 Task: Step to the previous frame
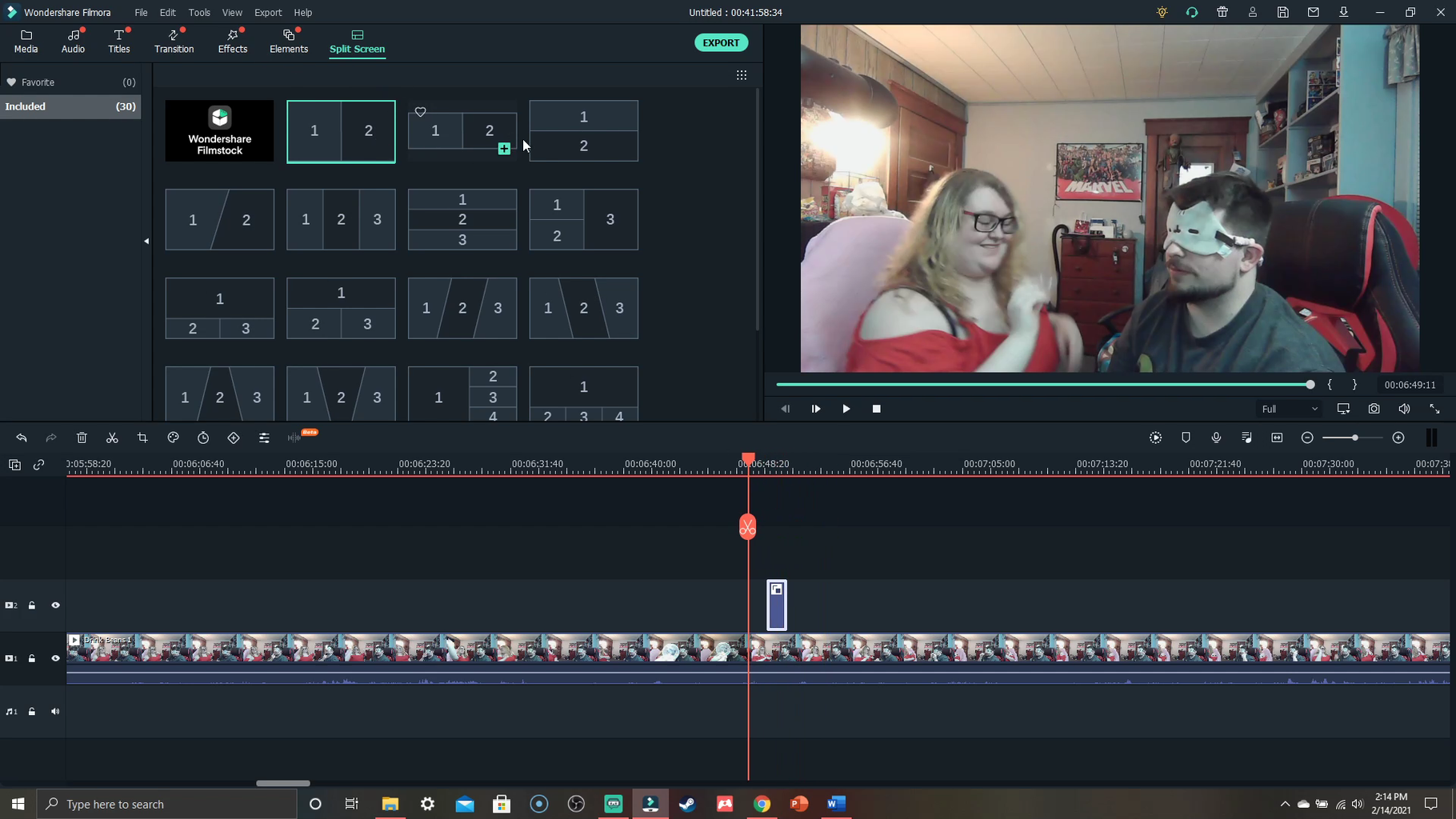coord(785,409)
